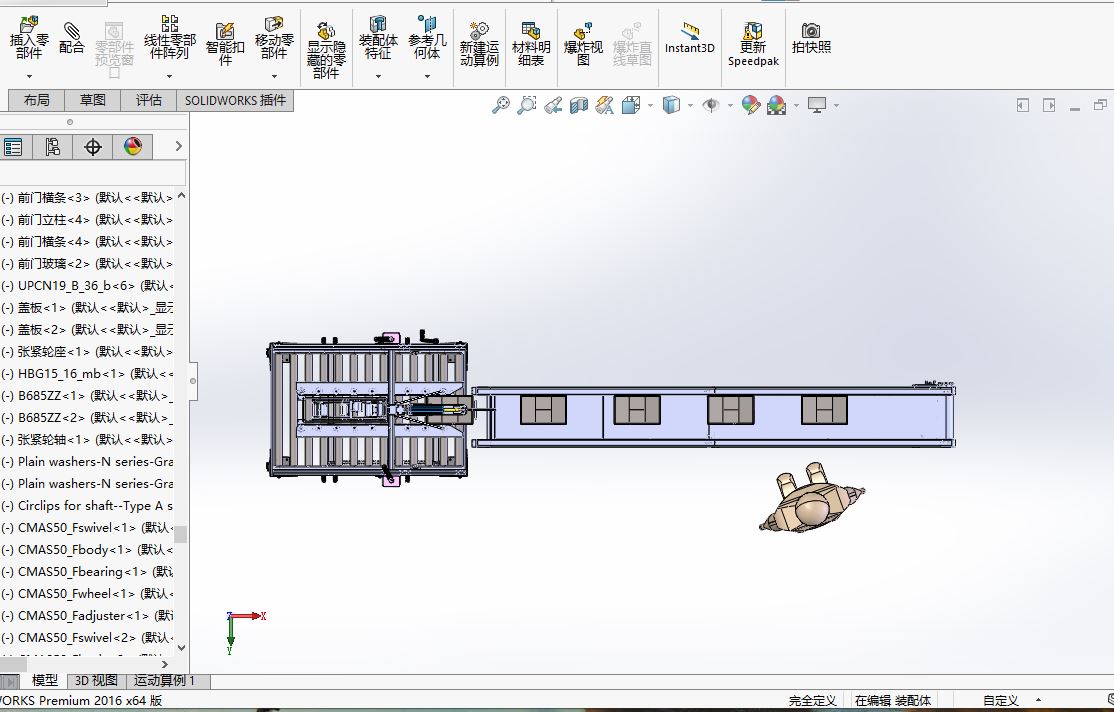This screenshot has height=712, width=1114.
Task: Click View Settings monitor icon
Action: pos(817,105)
